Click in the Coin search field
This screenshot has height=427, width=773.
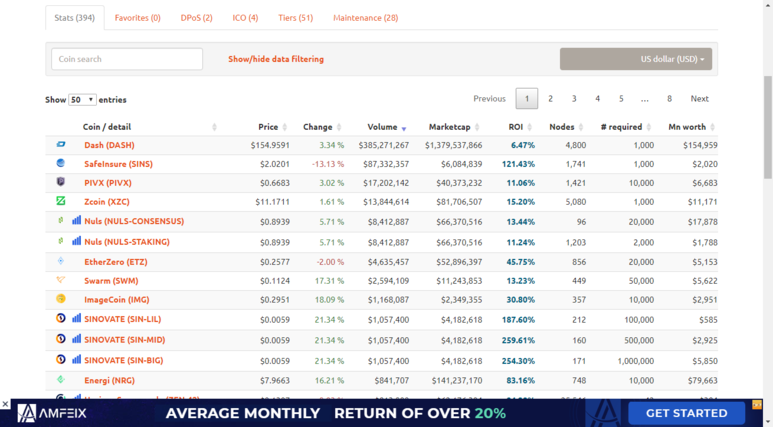click(127, 59)
